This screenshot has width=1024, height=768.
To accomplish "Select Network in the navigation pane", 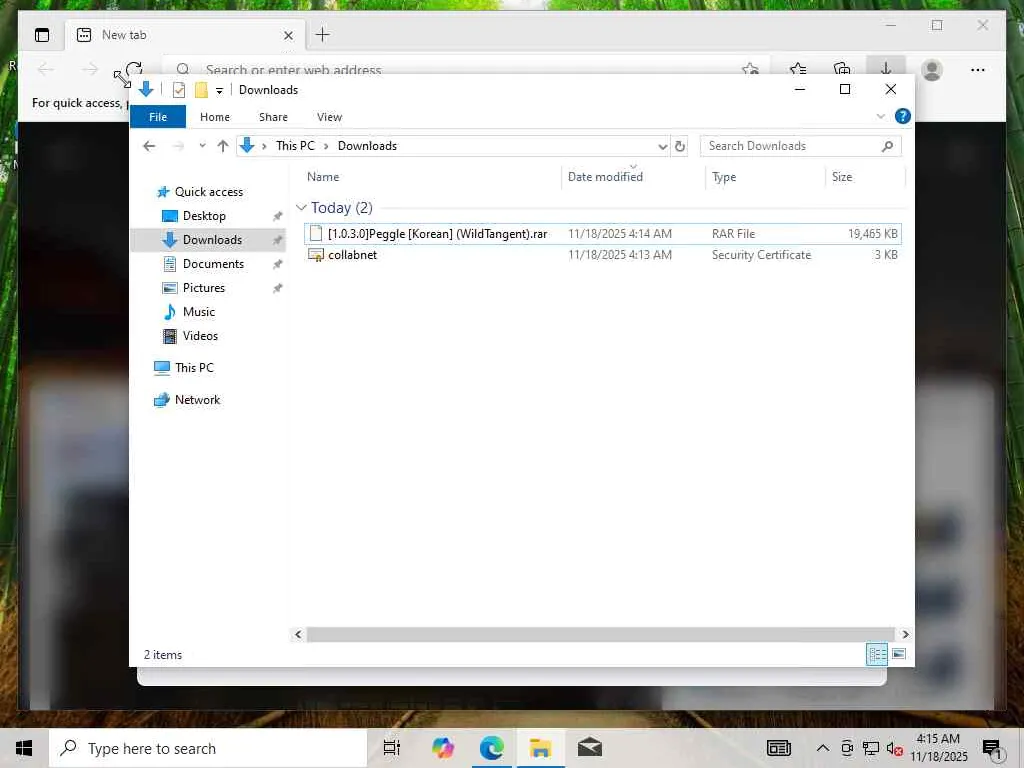I will [197, 400].
